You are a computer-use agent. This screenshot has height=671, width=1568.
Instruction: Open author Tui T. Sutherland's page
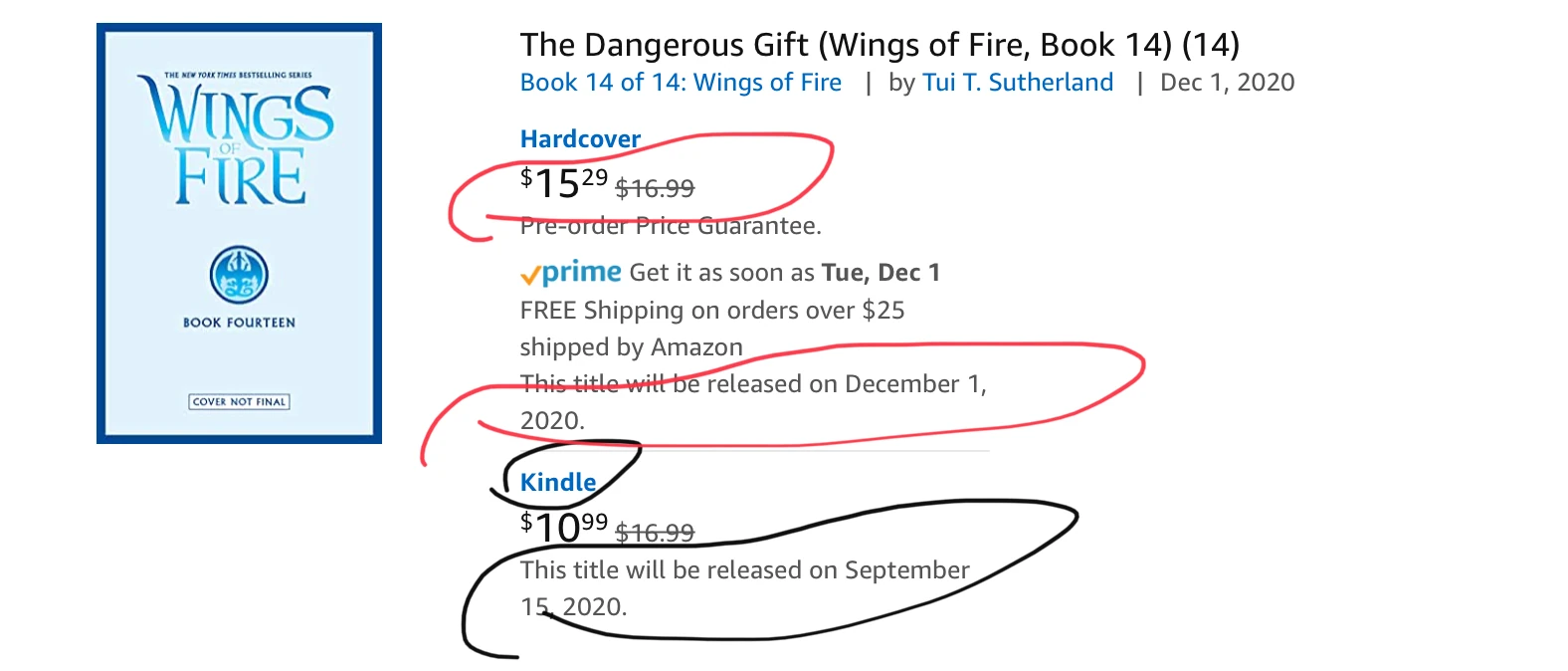pos(1017,83)
